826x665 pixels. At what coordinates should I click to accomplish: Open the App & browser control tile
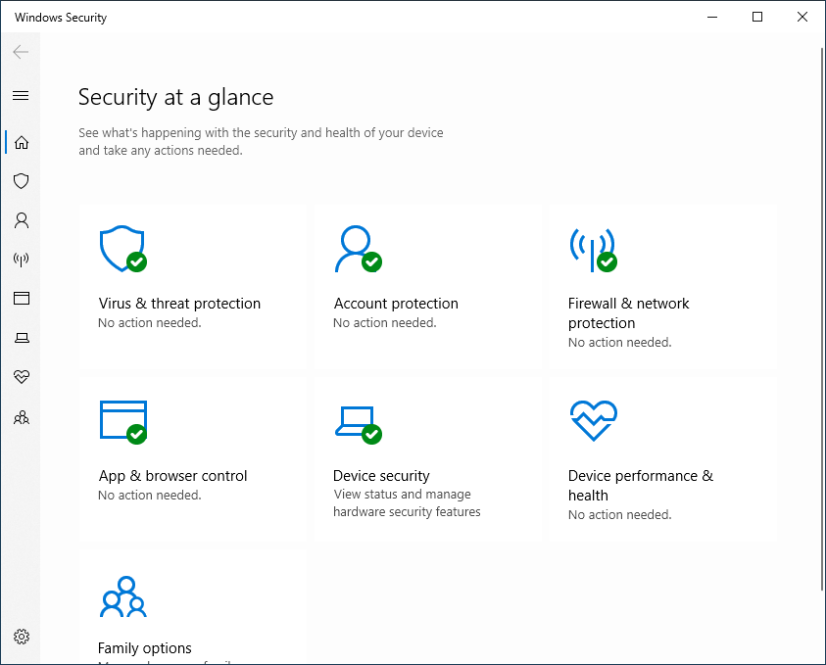[x=193, y=458]
